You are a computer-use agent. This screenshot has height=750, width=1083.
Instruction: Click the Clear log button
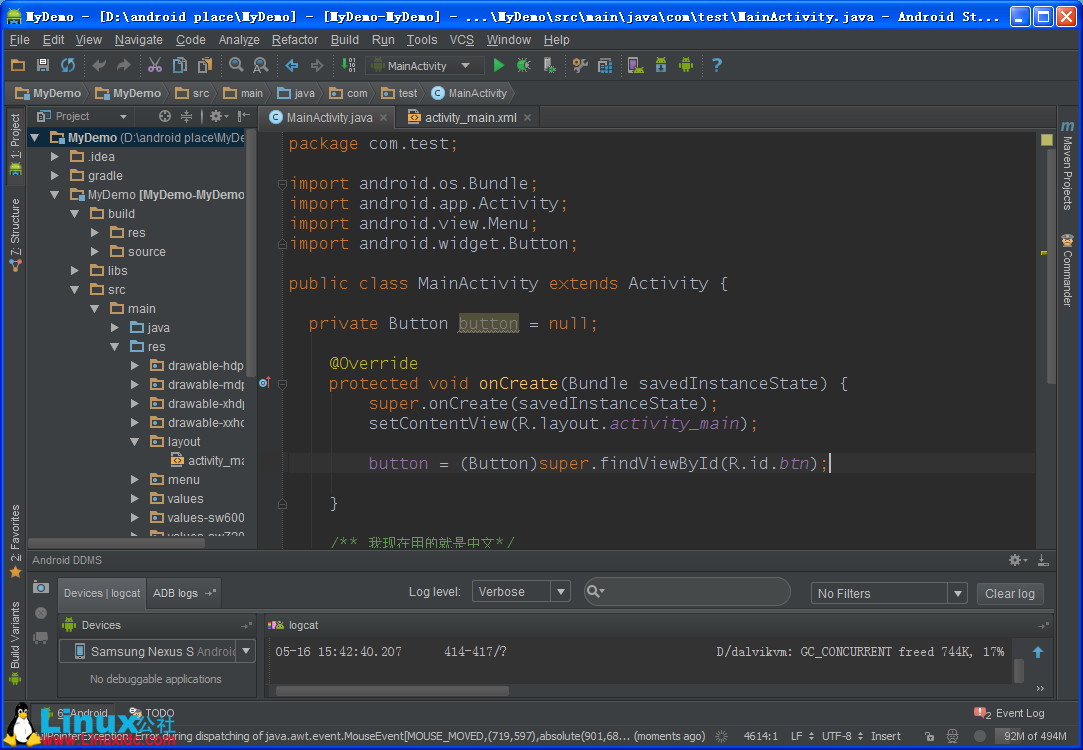click(1009, 593)
